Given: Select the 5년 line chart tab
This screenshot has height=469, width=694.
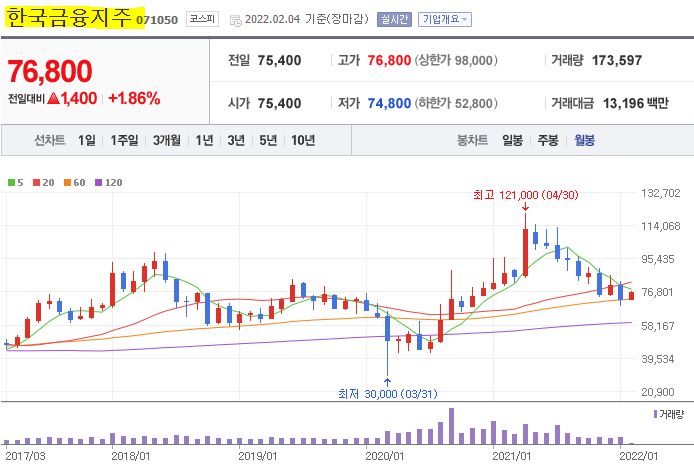Looking at the screenshot, I should coord(268,140).
